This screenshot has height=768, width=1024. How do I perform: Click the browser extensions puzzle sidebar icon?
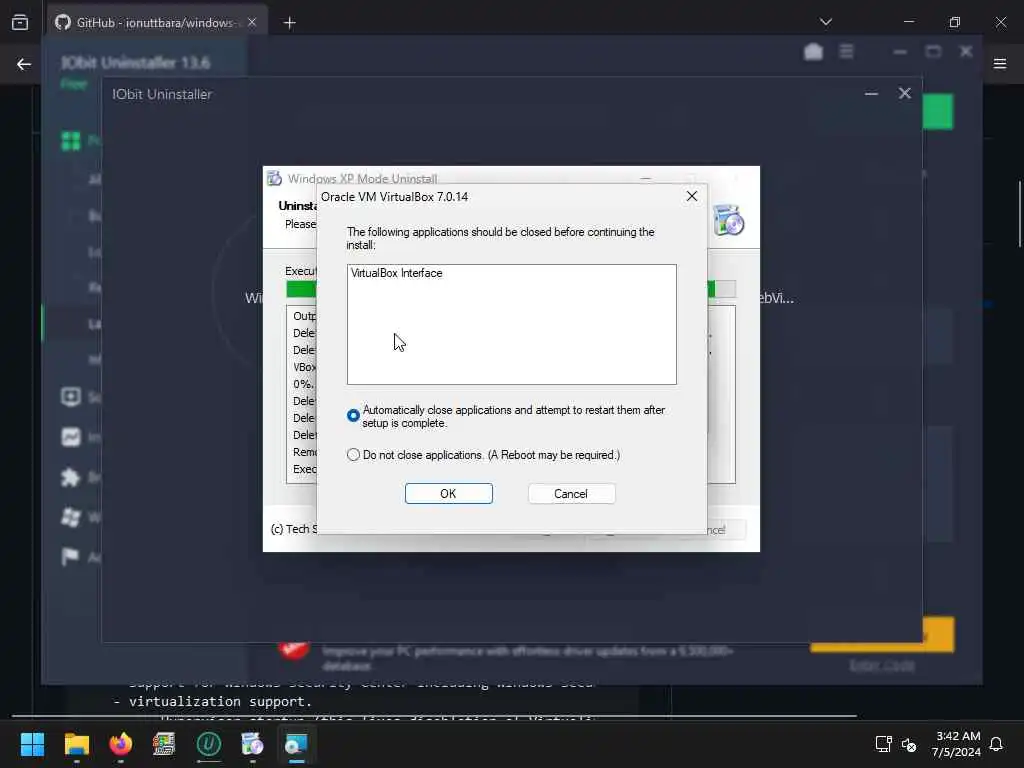pyautogui.click(x=71, y=477)
